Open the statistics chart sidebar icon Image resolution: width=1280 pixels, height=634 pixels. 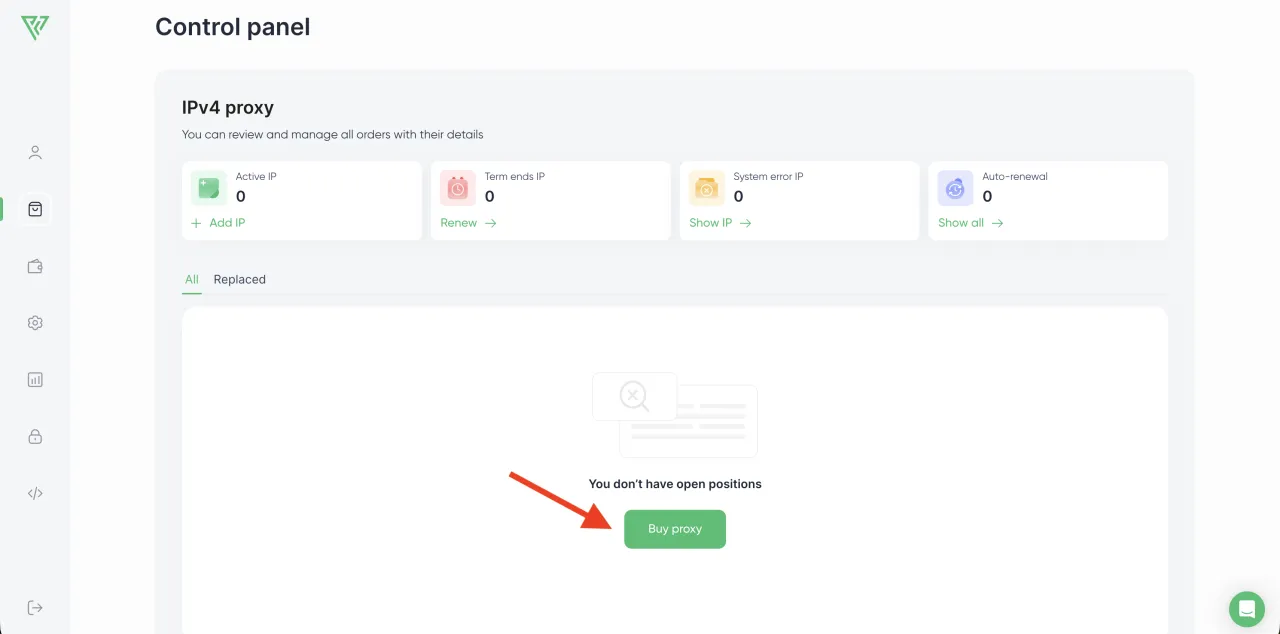(35, 380)
